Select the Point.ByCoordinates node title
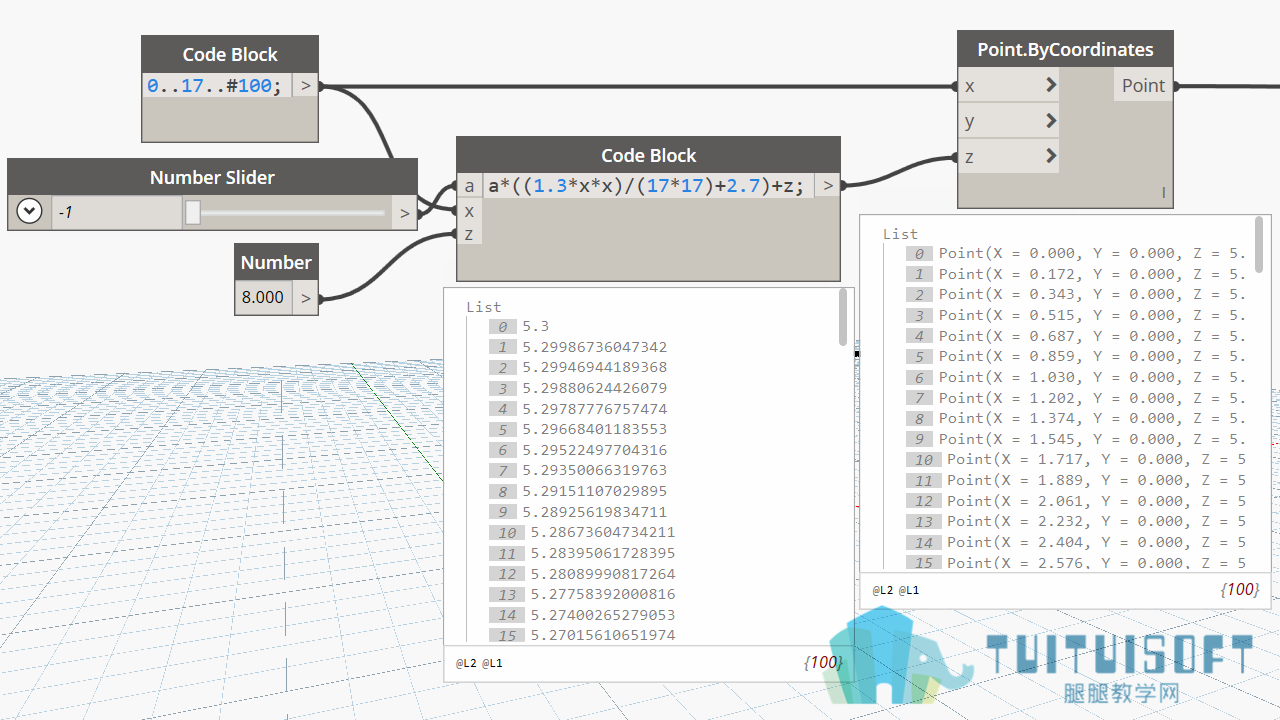 tap(1065, 49)
